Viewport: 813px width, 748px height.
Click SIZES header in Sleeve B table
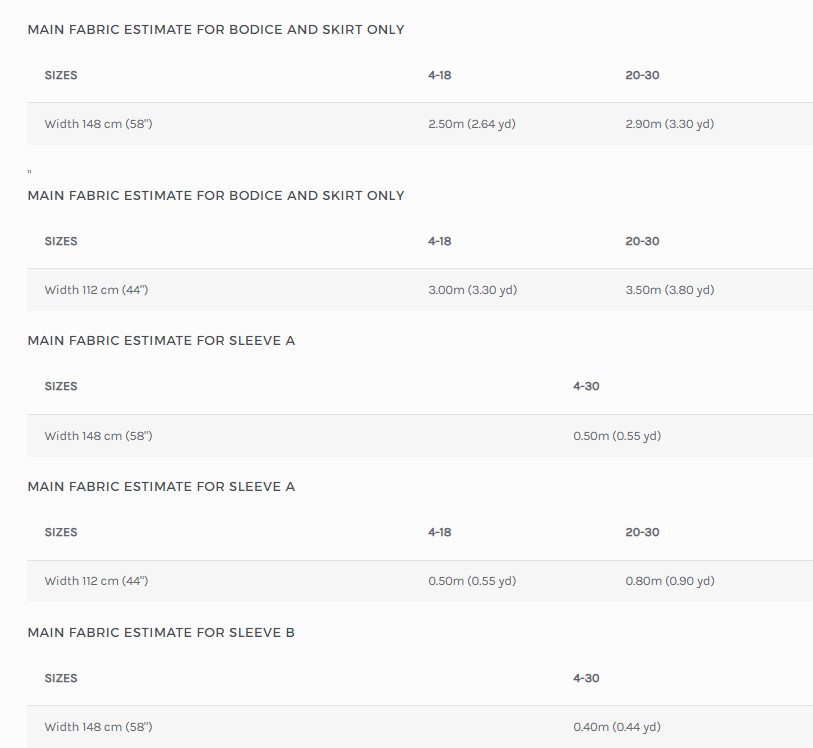[x=61, y=678]
